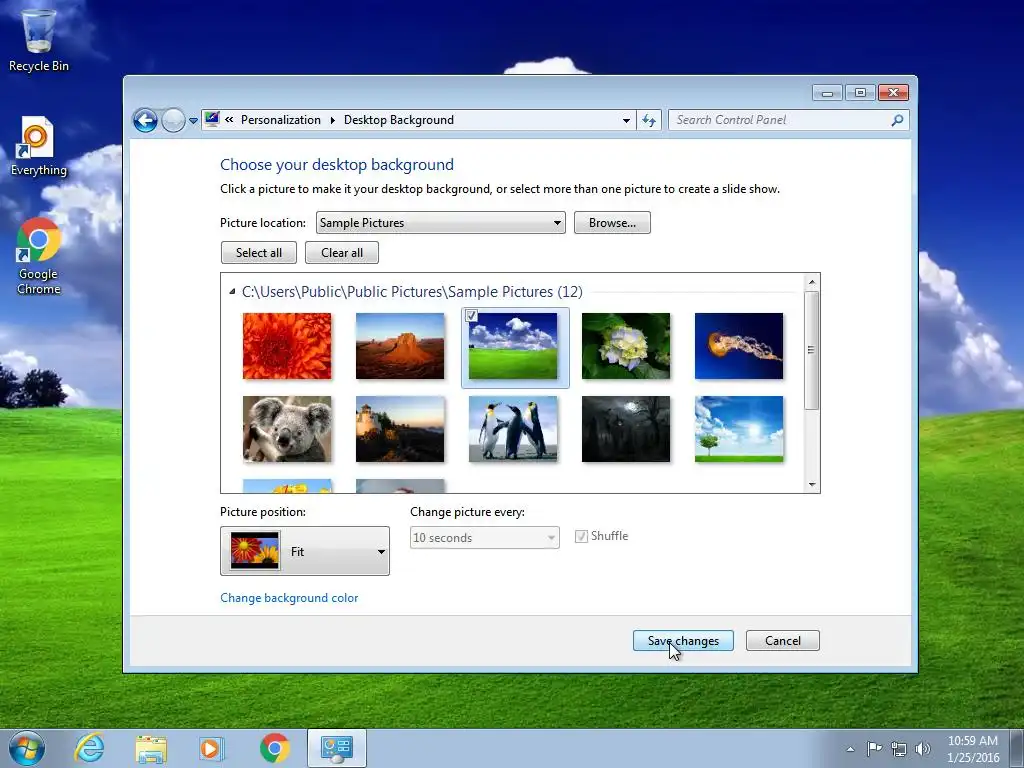Open Action Center flag in tray

[x=874, y=748]
